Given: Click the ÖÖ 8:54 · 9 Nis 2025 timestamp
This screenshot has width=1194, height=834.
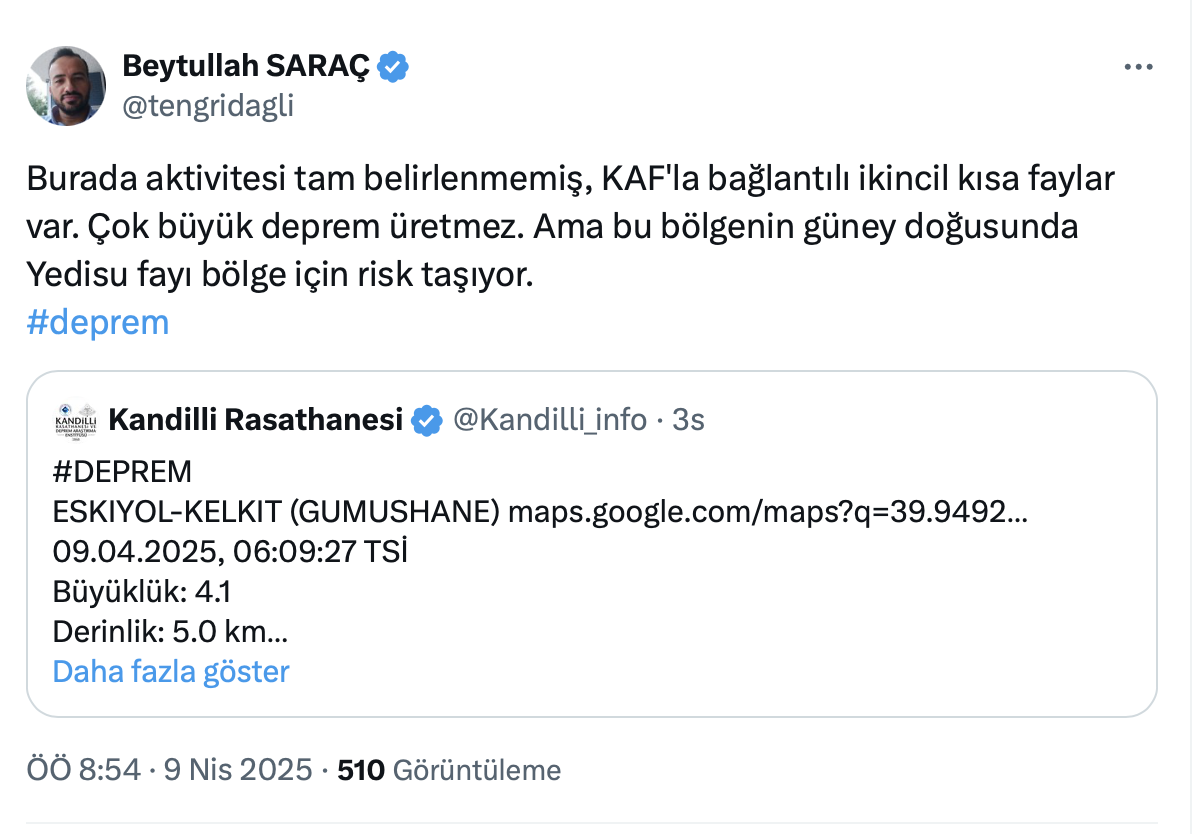Looking at the screenshot, I should 170,770.
